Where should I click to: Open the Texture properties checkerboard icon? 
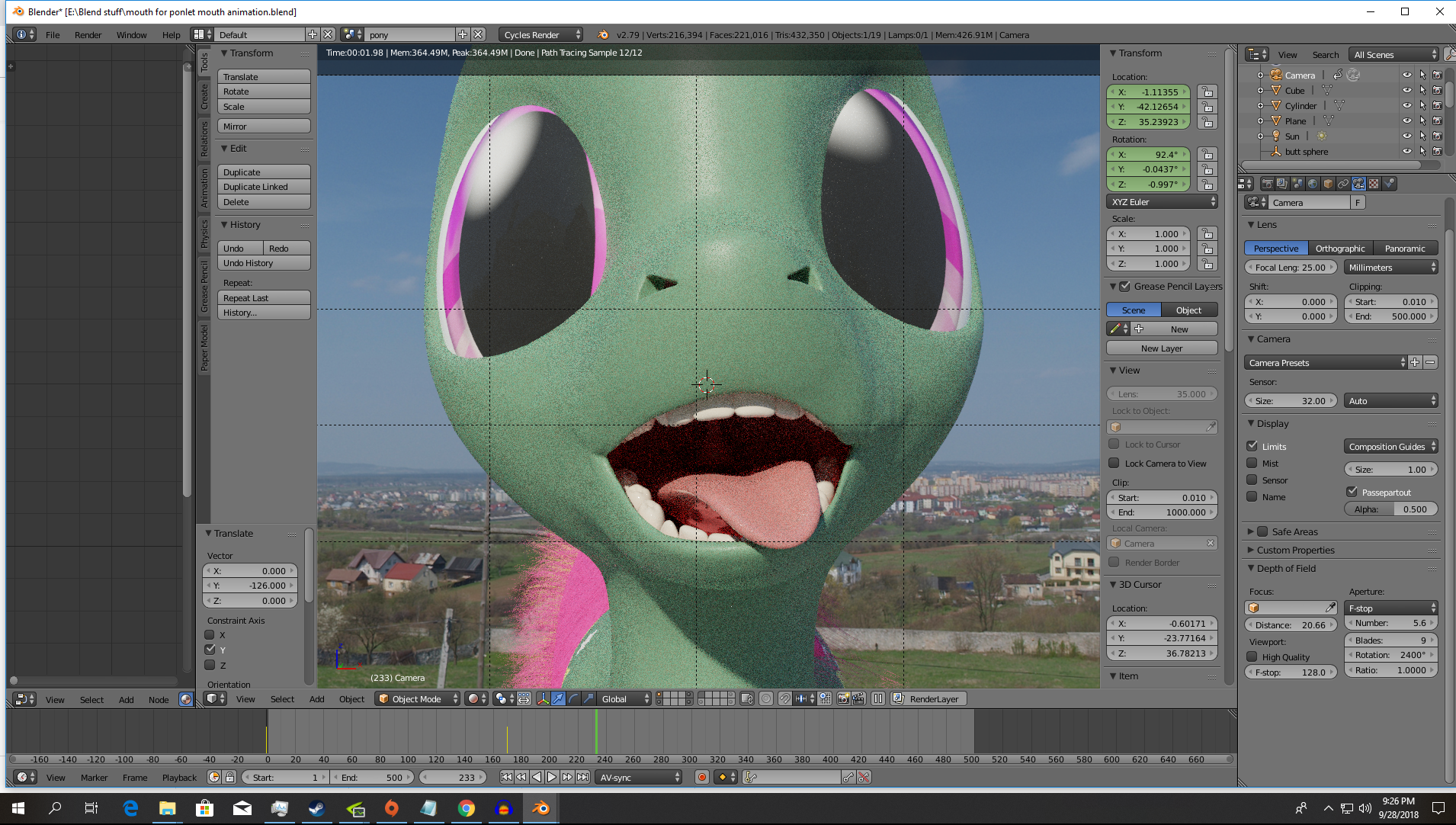point(1374,184)
